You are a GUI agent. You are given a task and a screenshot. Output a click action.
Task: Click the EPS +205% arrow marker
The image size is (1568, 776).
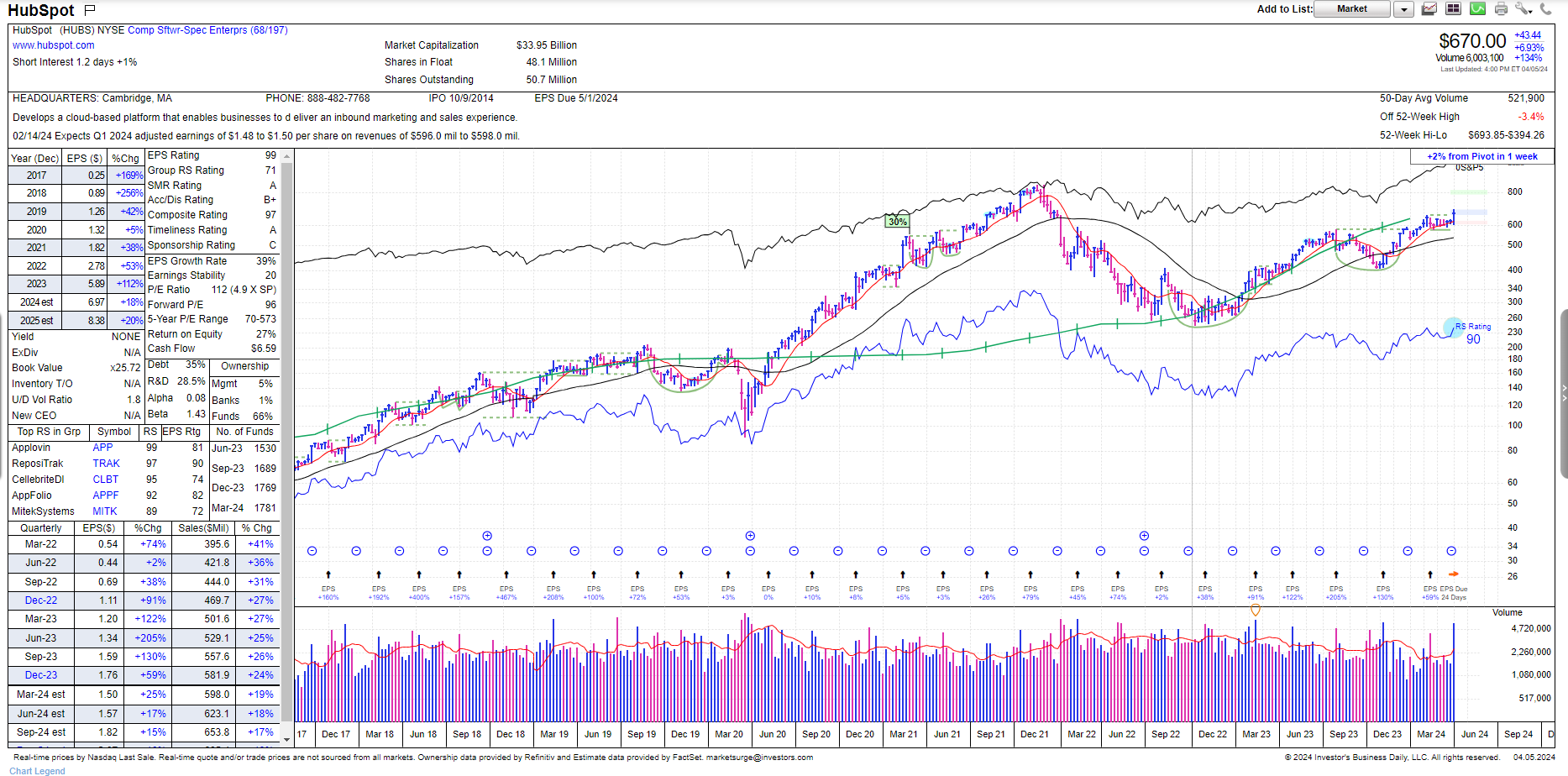tap(1336, 575)
